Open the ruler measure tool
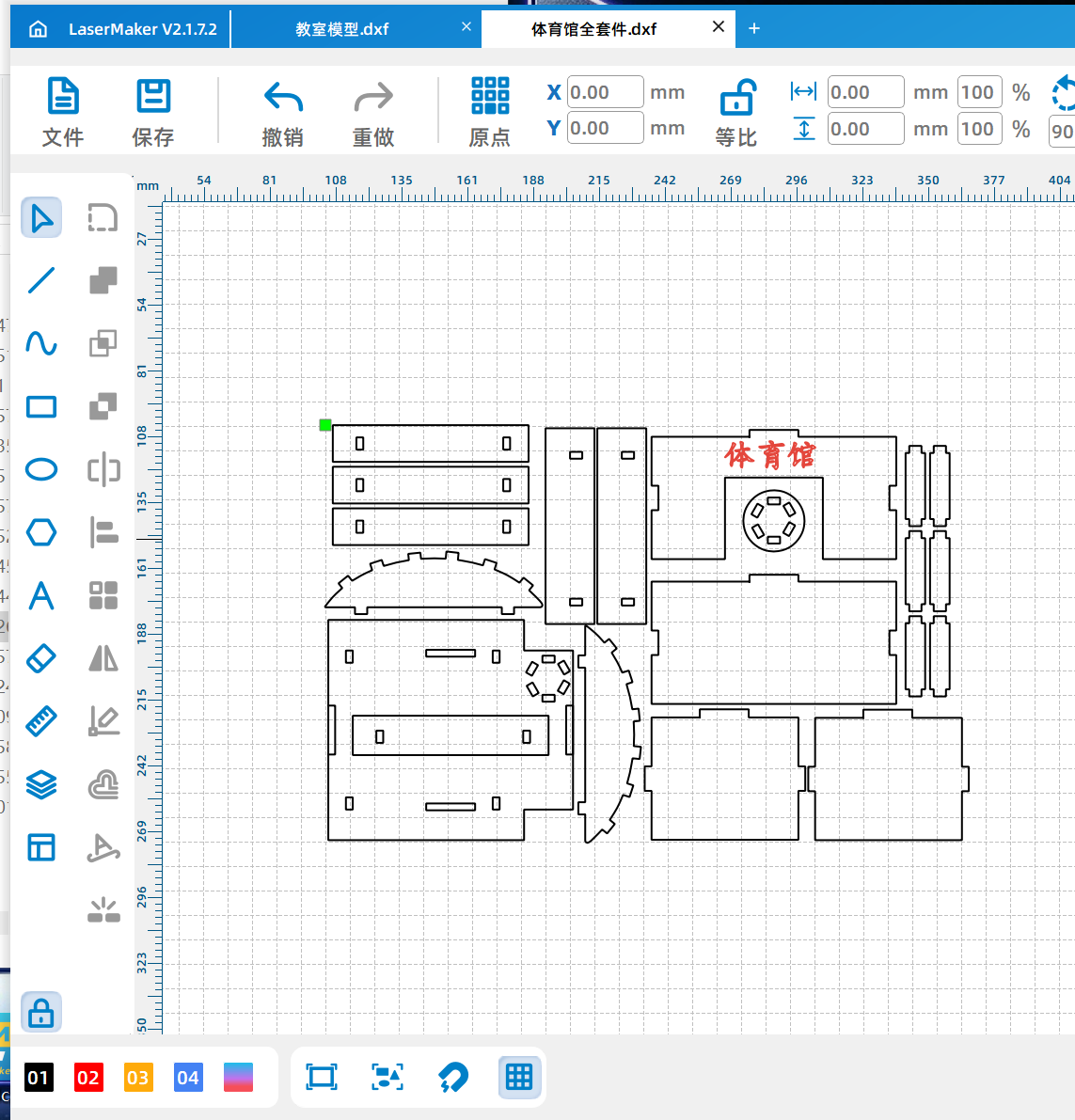The width and height of the screenshot is (1075, 1120). pos(41,721)
